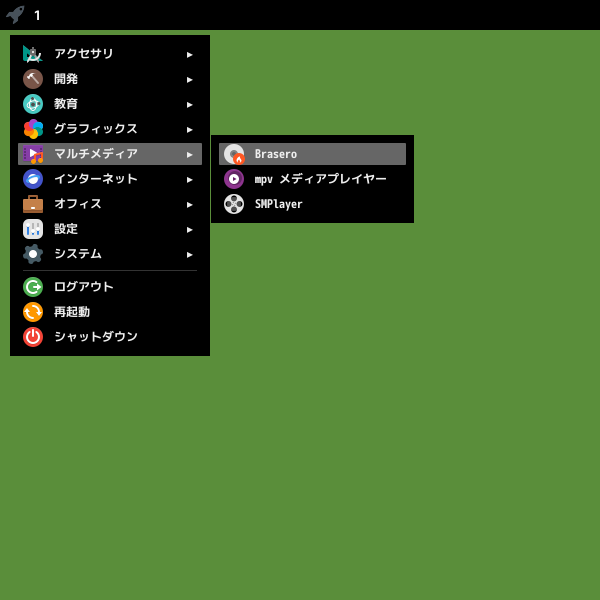Click the 開発 hammer icon
This screenshot has width=600, height=600.
pyautogui.click(x=33, y=79)
